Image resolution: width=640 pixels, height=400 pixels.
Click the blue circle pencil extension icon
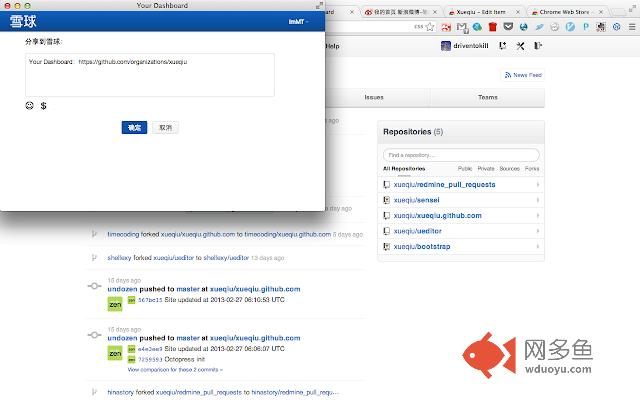[x=570, y=27]
